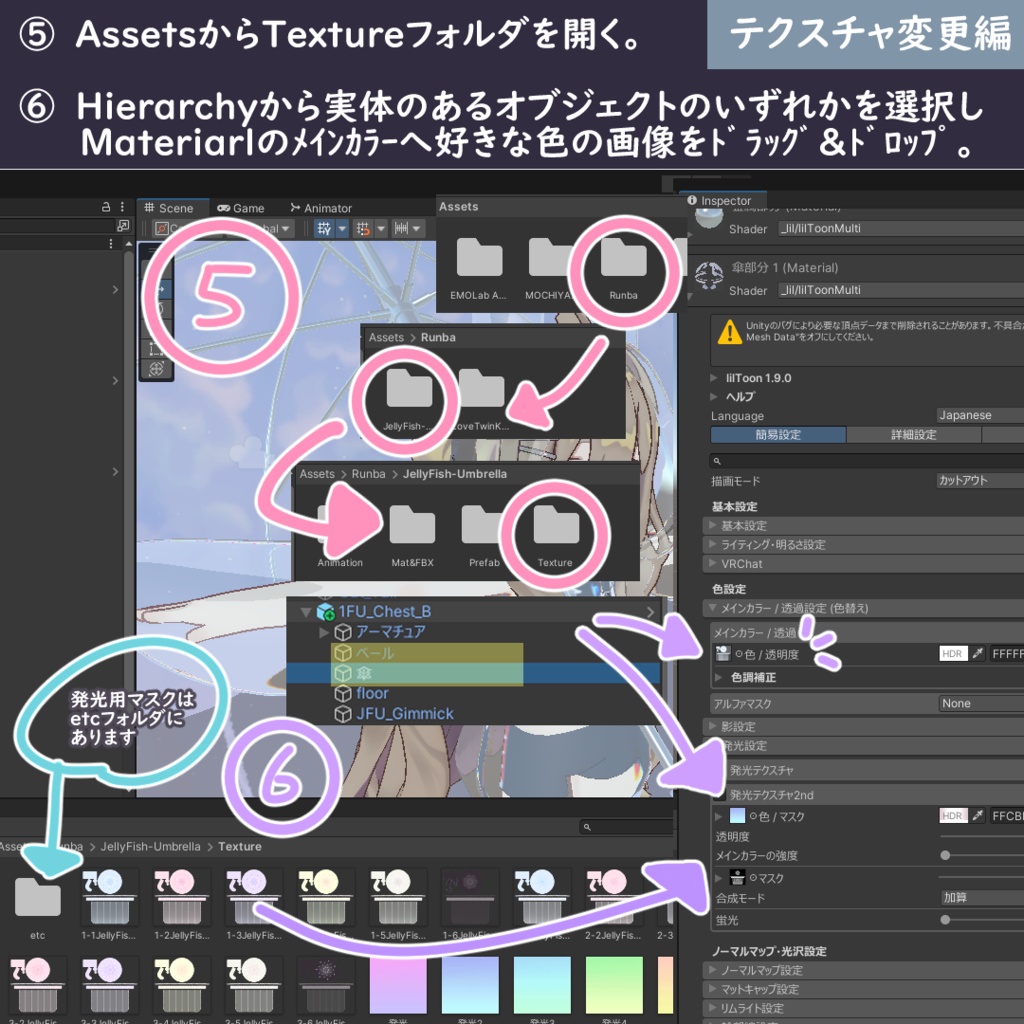Click the padlock icon above the hierarchy panel

click(104, 207)
